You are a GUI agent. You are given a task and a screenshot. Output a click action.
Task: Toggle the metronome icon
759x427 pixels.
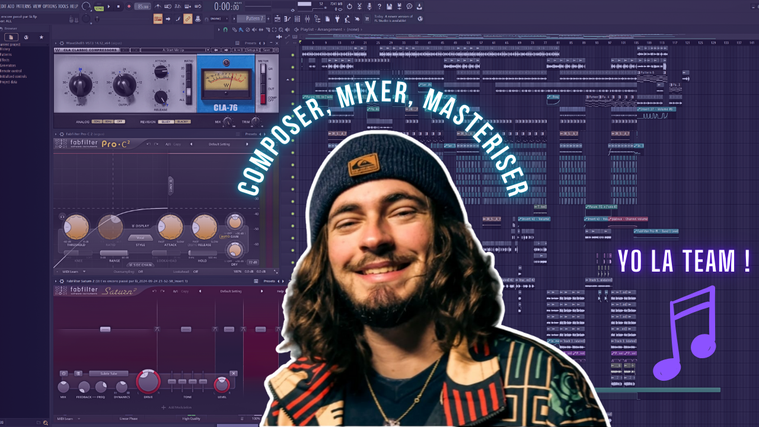point(158,7)
